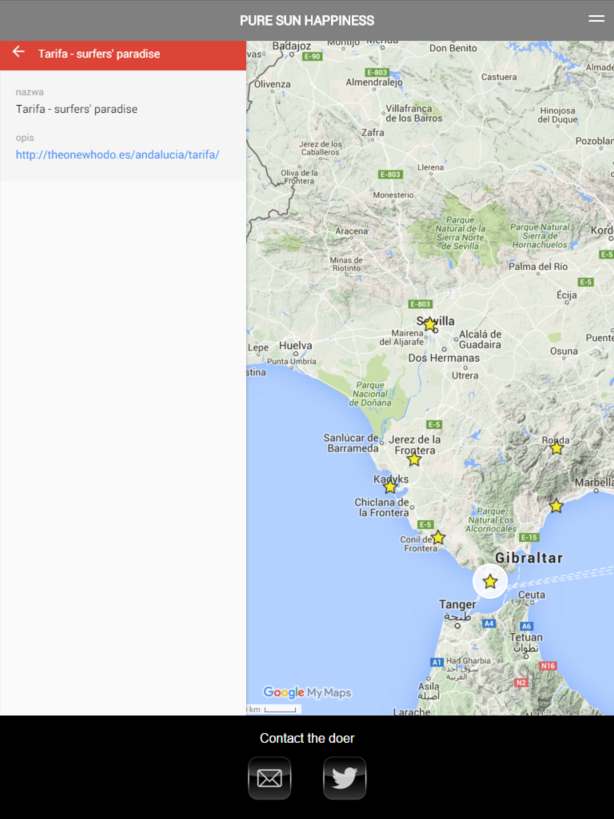Click the Tanger map label
The image size is (614, 819).
457,604
